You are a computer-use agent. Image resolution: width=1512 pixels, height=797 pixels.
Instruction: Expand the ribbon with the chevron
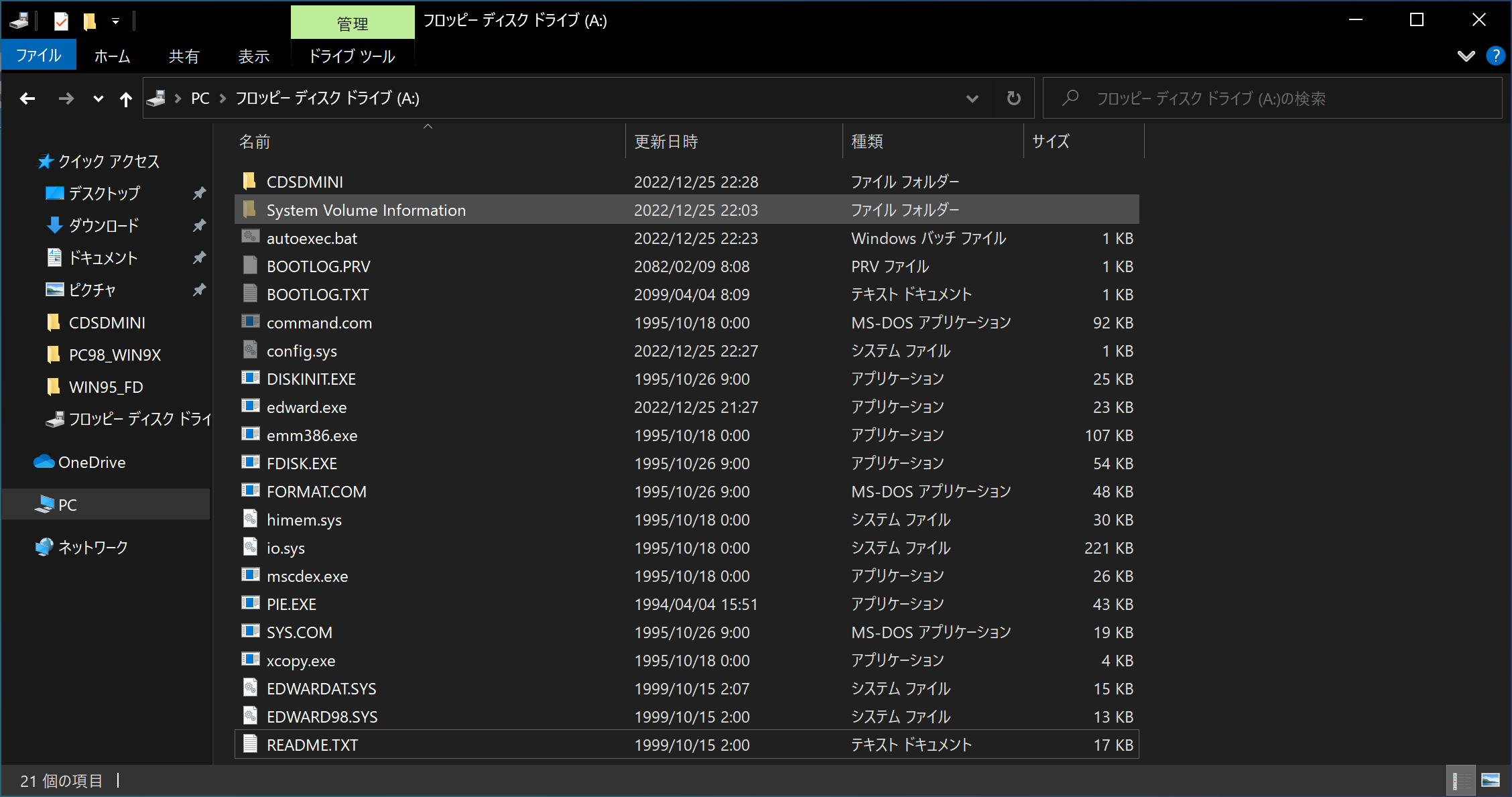[1466, 56]
